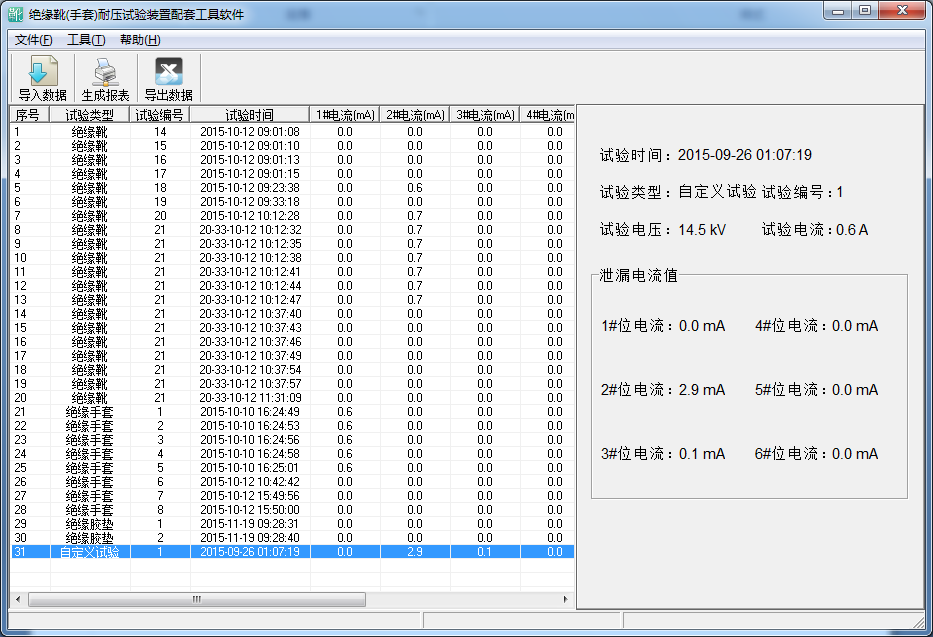Select 绝缘手套 row at 2015-10-10 16:24:56
The width and height of the screenshot is (933, 637).
point(292,440)
